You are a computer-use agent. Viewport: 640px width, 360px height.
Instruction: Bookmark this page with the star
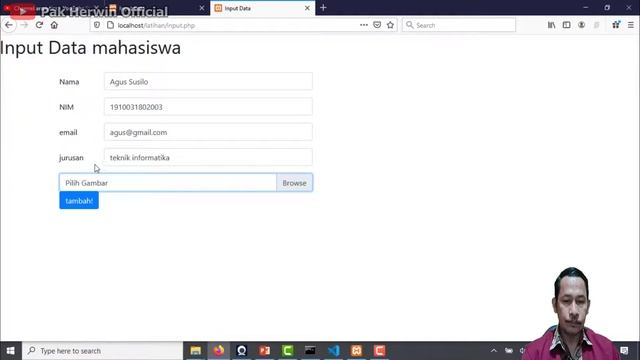coord(391,25)
